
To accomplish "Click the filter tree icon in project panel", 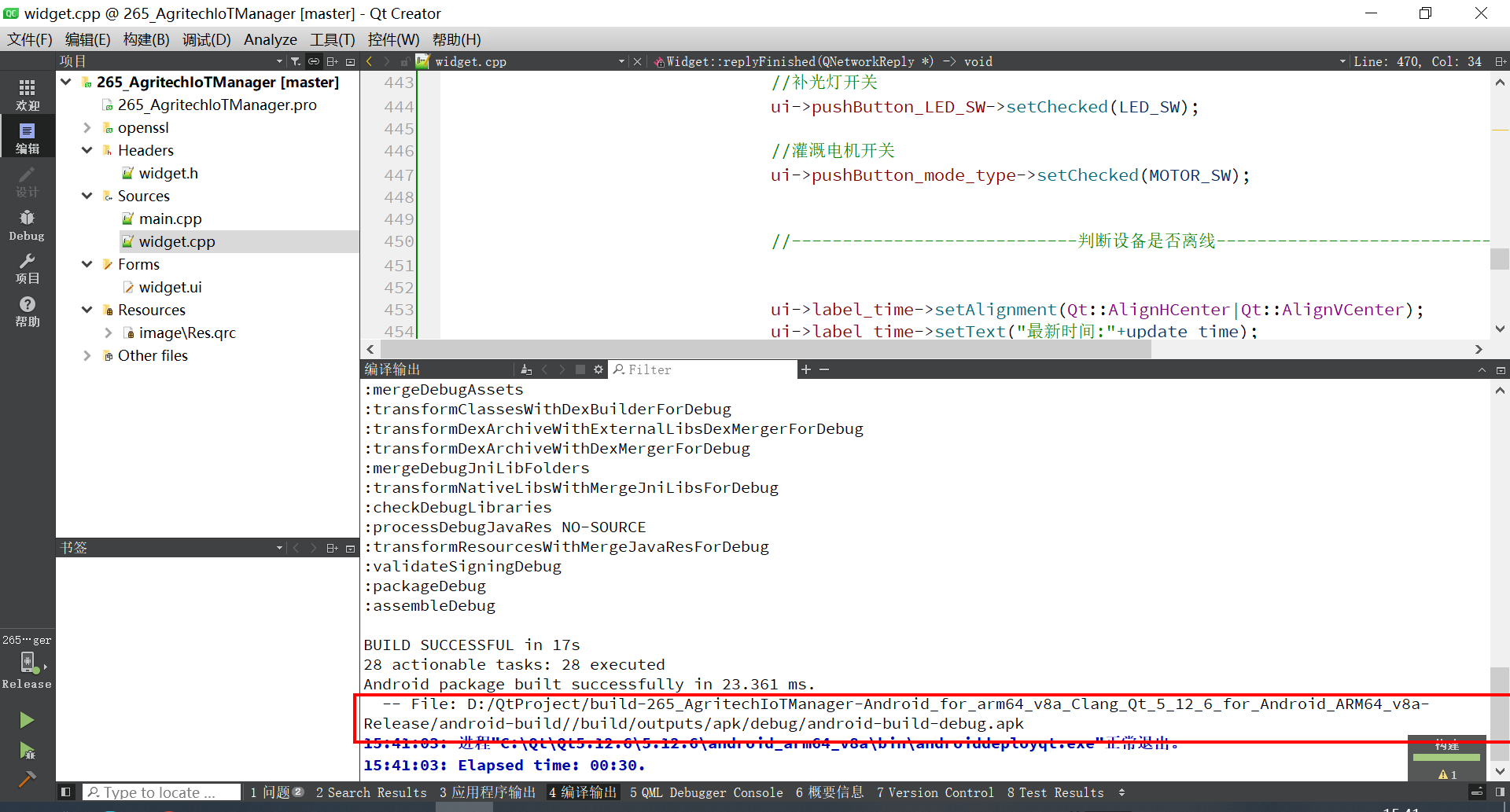I will (x=295, y=61).
